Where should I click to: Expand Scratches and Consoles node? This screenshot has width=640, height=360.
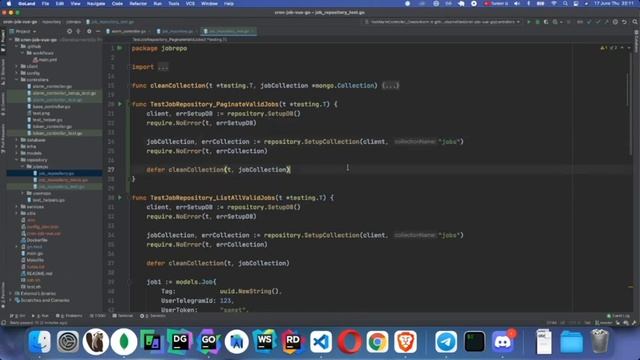(x=11, y=300)
